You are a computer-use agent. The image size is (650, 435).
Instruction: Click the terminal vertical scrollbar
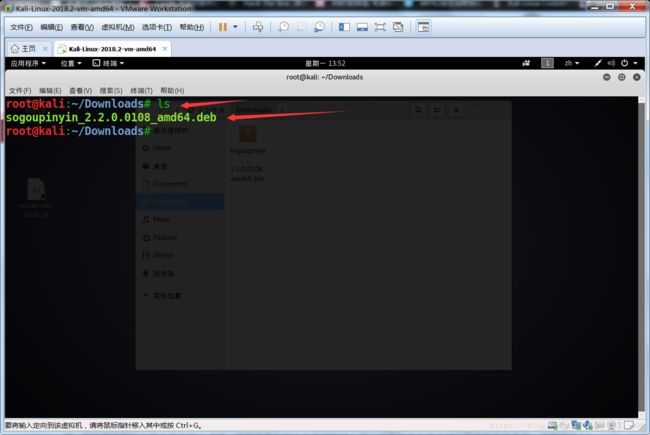[642, 257]
